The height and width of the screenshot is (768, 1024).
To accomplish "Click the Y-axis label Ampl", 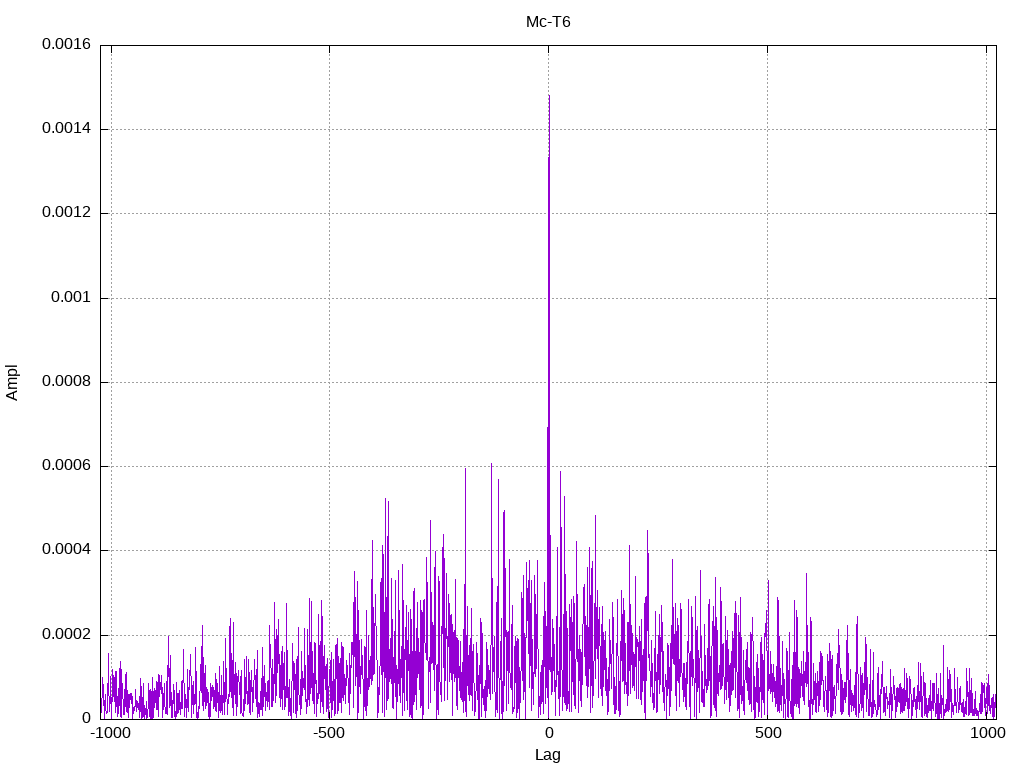I will [12, 383].
